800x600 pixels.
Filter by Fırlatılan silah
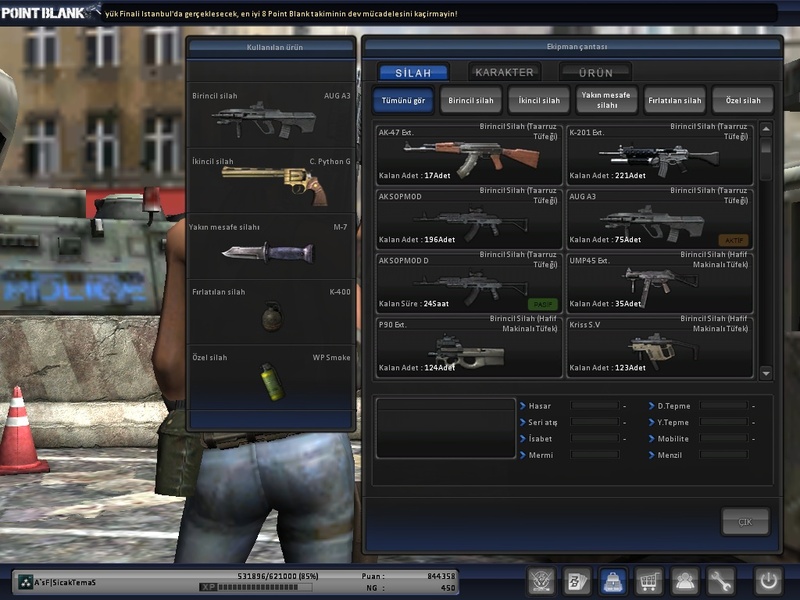pyautogui.click(x=674, y=100)
